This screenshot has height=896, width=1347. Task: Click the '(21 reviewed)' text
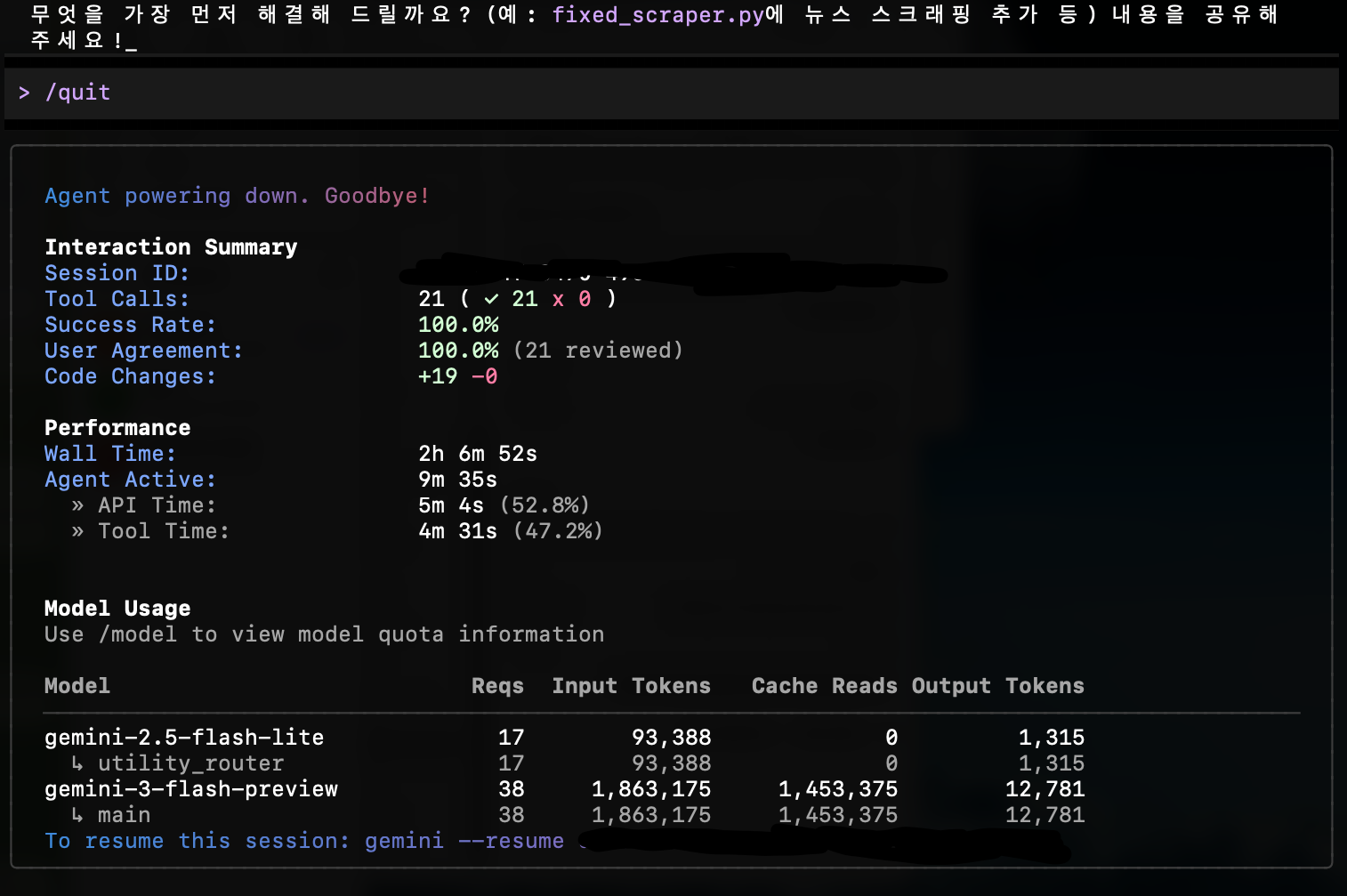(598, 351)
